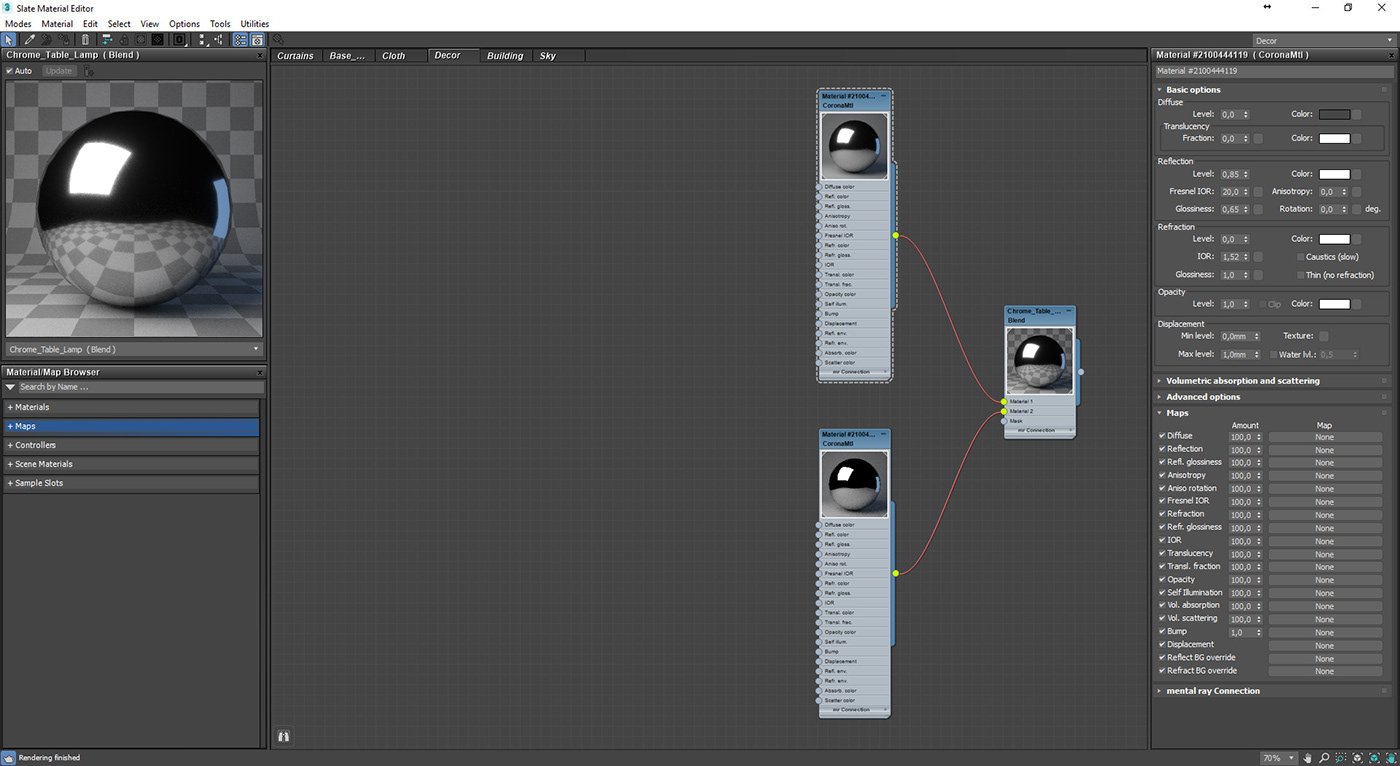Uncheck the Auto preview checkbox
The height and width of the screenshot is (766, 1400).
[x=10, y=71]
